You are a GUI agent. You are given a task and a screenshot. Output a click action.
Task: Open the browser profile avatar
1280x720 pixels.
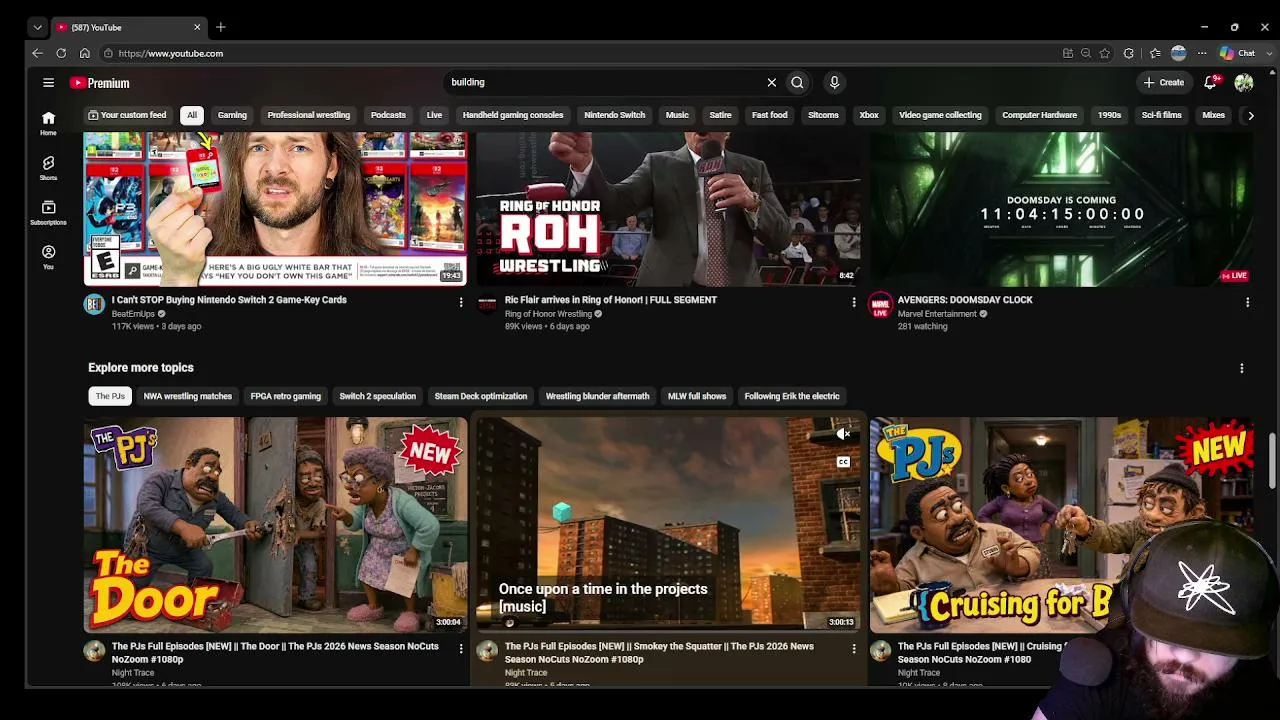tap(1179, 53)
